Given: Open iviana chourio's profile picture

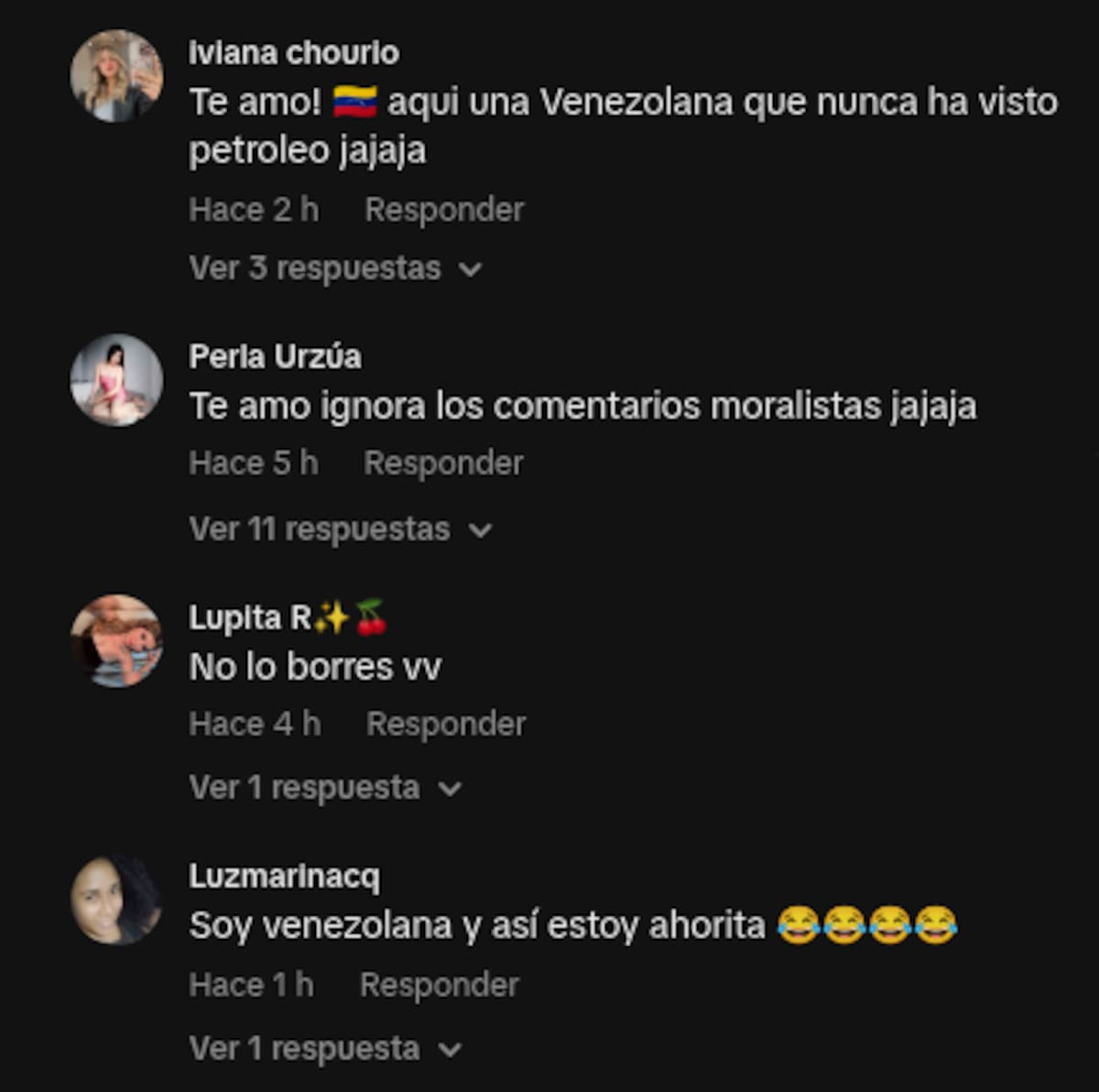Looking at the screenshot, I should pyautogui.click(x=116, y=76).
